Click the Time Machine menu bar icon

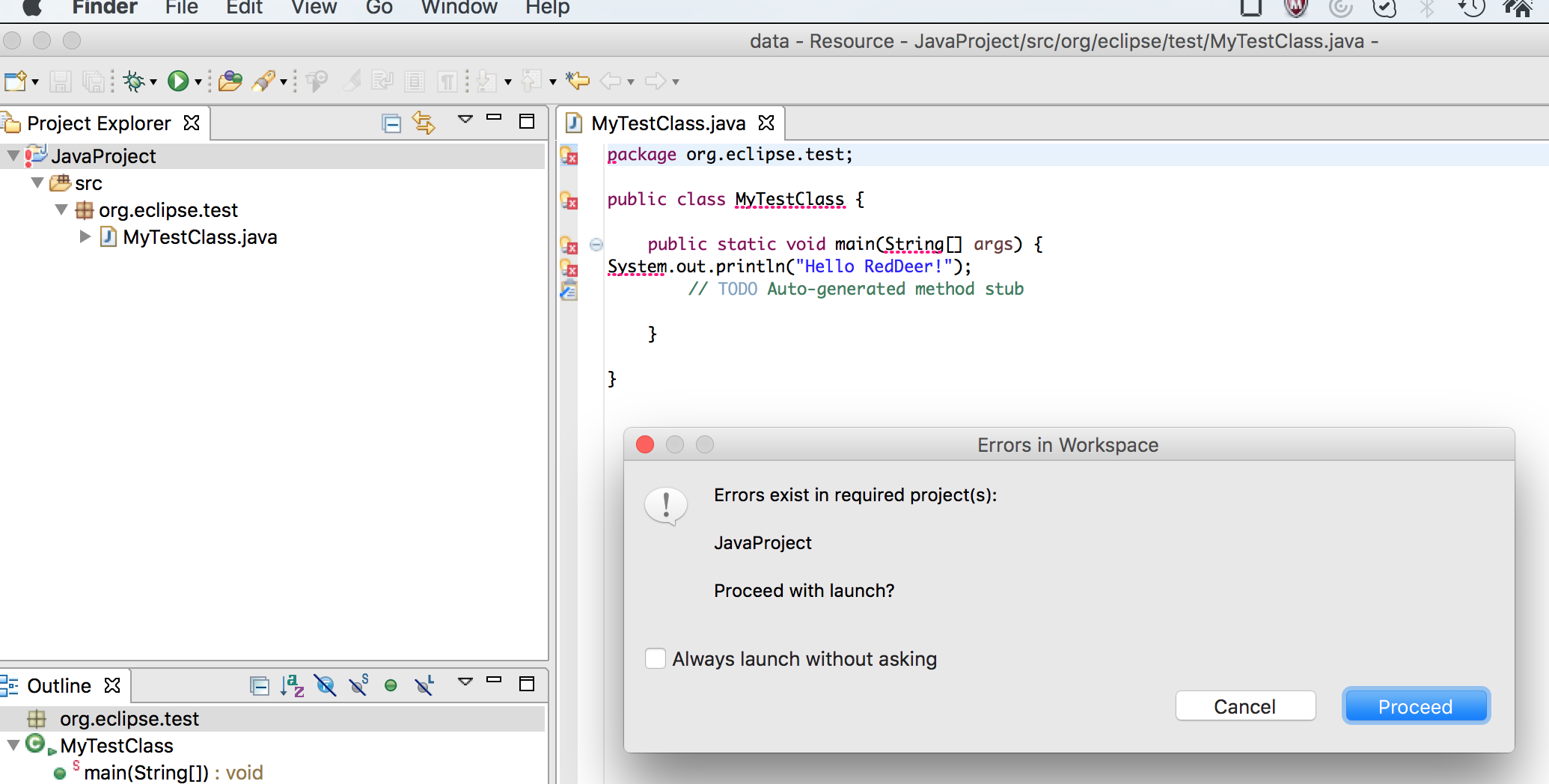[1470, 7]
